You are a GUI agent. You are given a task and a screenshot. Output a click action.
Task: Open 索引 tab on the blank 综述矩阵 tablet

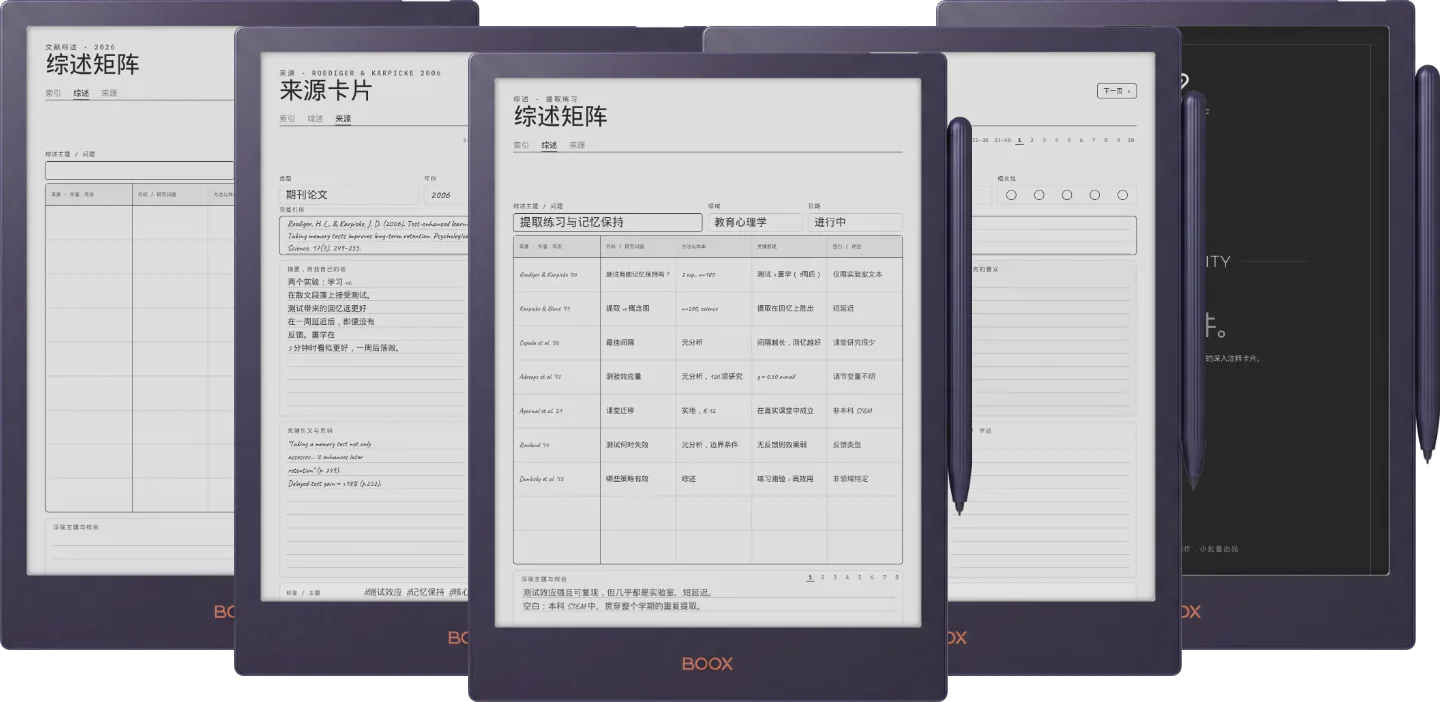pyautogui.click(x=53, y=93)
